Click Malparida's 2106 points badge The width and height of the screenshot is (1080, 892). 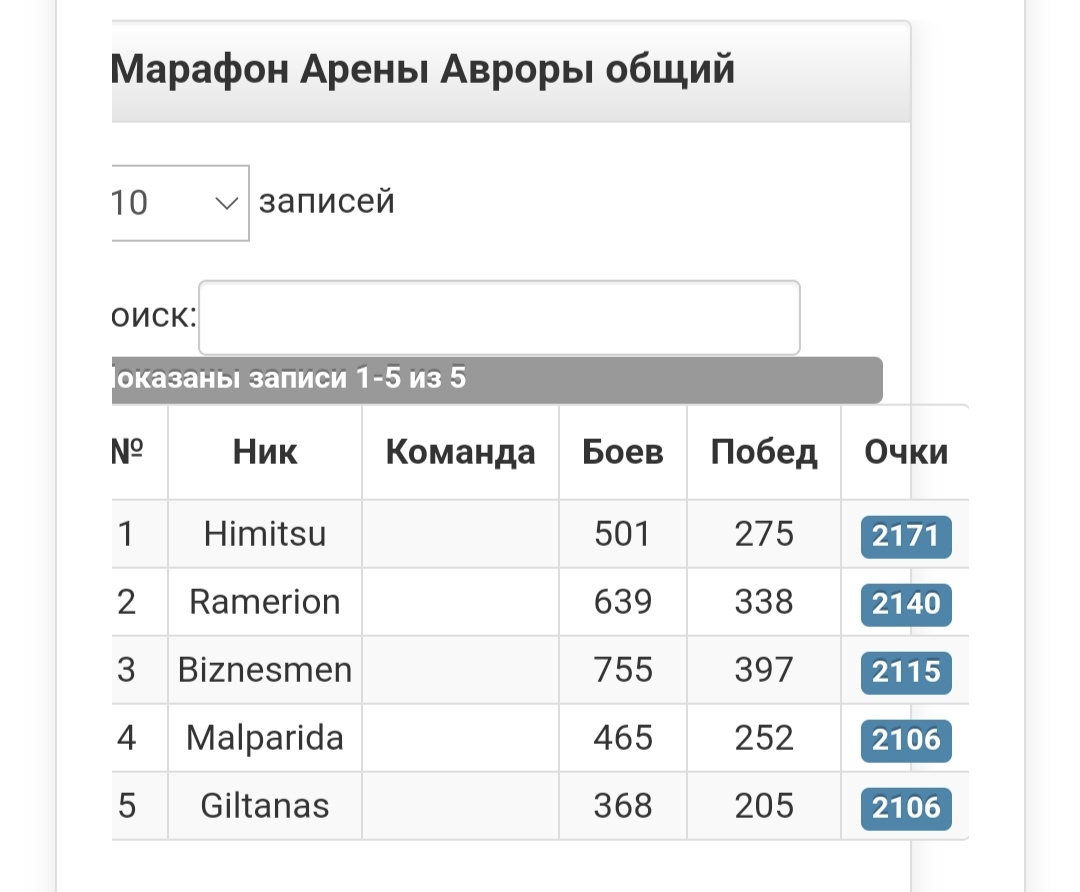coord(906,740)
